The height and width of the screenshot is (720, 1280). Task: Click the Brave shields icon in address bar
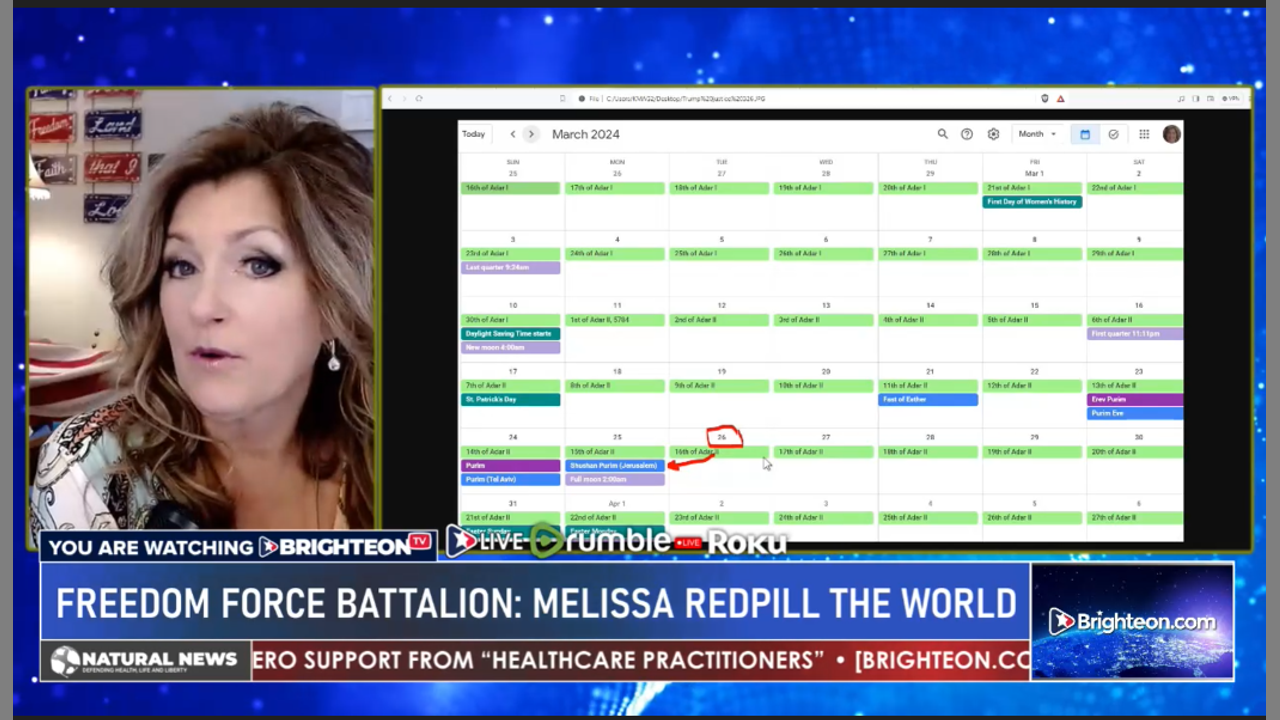[x=1045, y=98]
